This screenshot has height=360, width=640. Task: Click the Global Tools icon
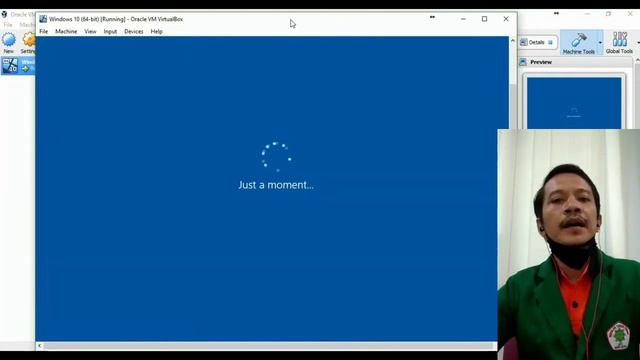[x=619, y=40]
